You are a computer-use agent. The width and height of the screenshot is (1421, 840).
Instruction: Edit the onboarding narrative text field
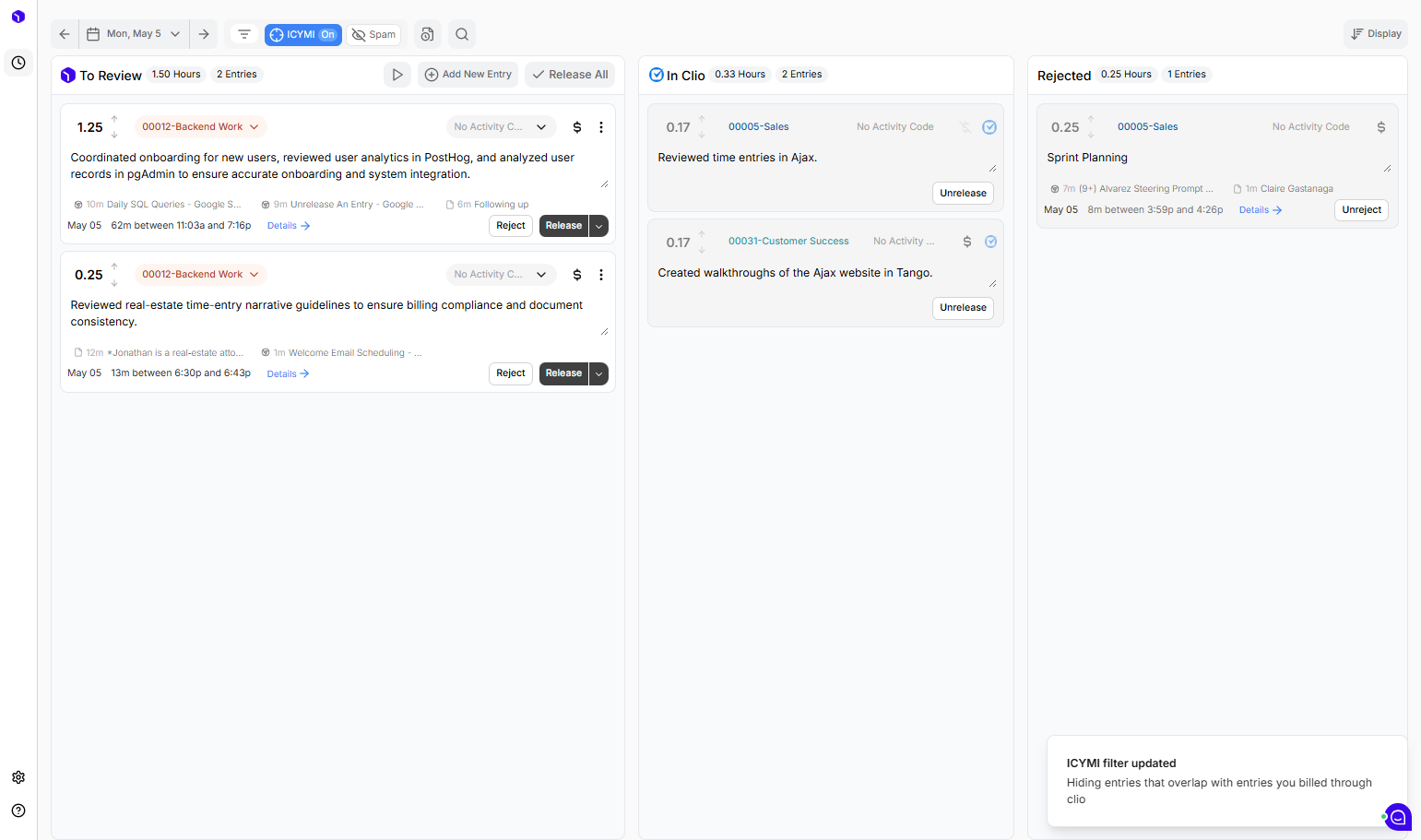(x=337, y=167)
